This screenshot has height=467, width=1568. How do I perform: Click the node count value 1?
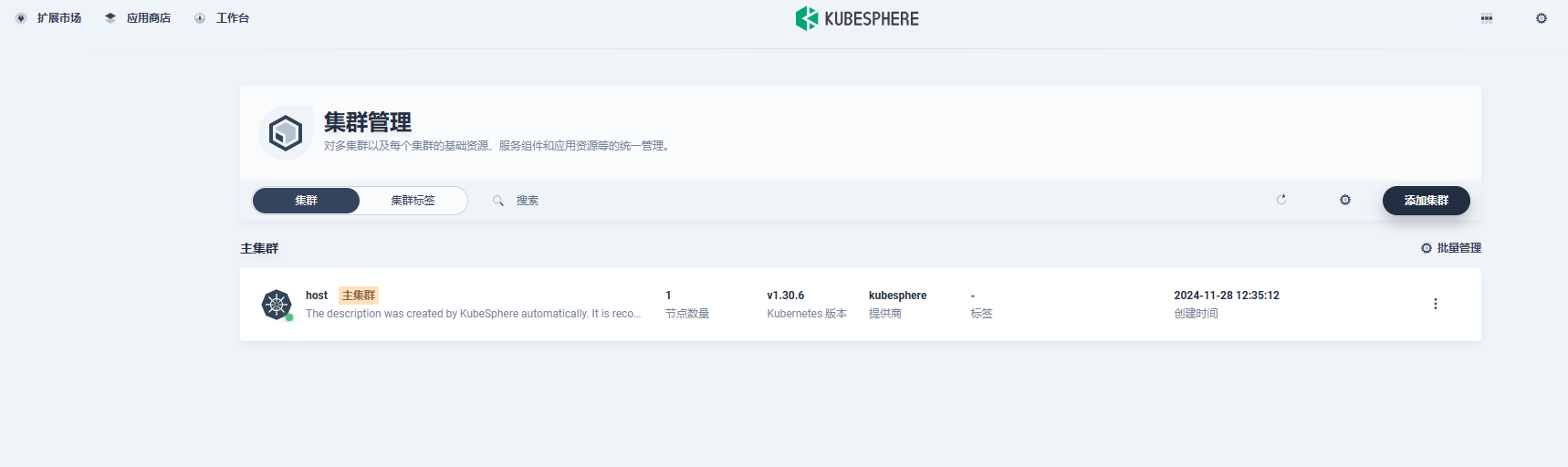tap(668, 296)
